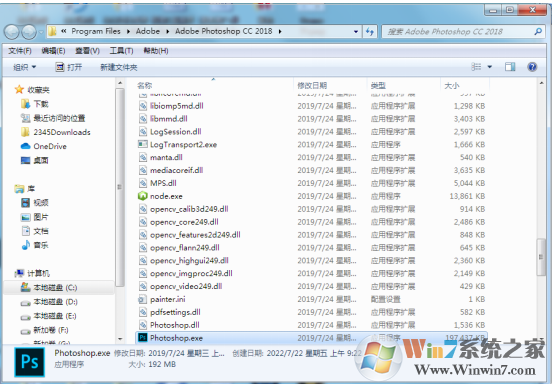The image size is (552, 384).
Task: Open the view options dropdown arrow
Action: 489,67
